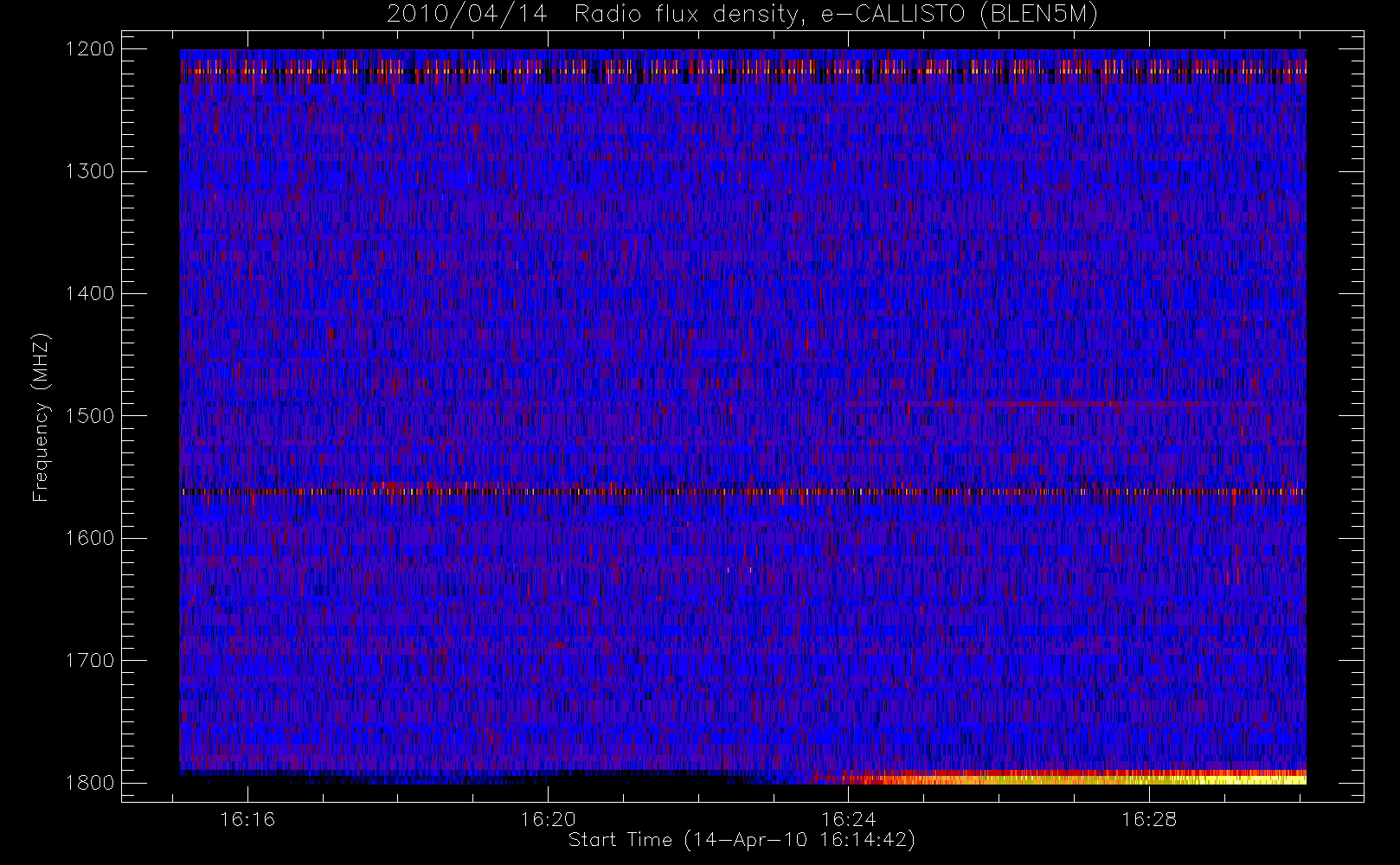Image resolution: width=1400 pixels, height=865 pixels.
Task: Click the '1600' frequency axis label
Action: (x=90, y=538)
